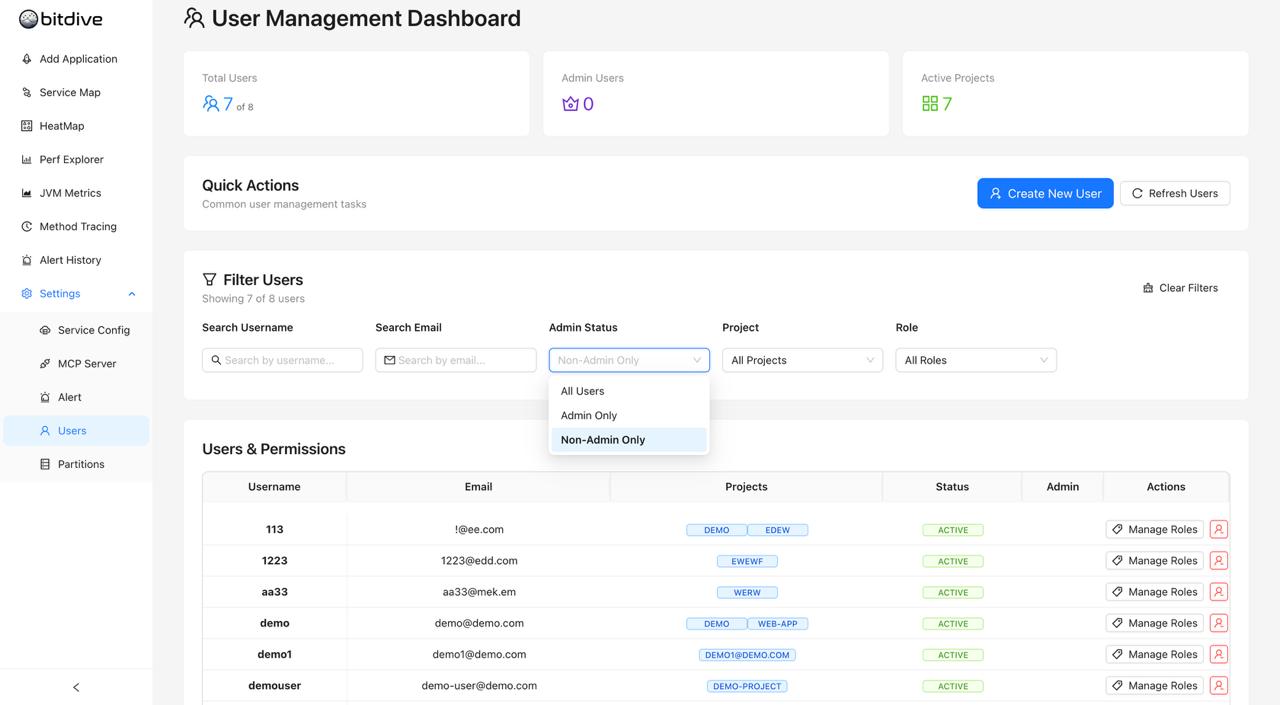Click Manage Roles for demouser
The height and width of the screenshot is (705, 1280).
coord(1154,685)
